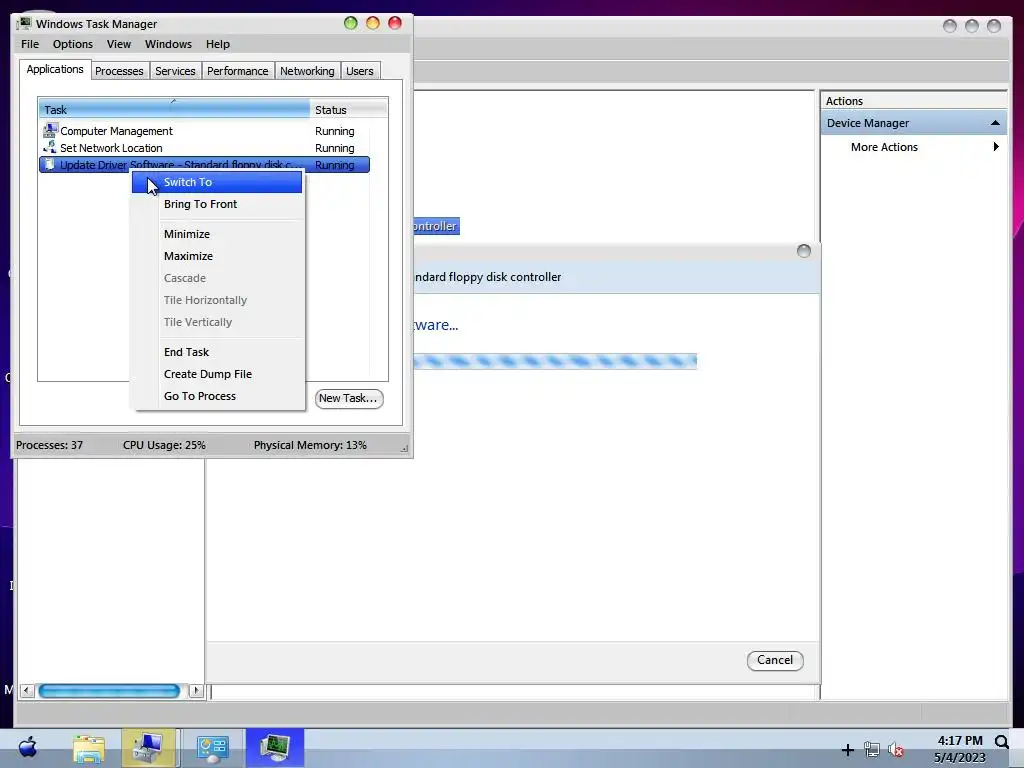Click the Apple logo start button

[x=27, y=747]
